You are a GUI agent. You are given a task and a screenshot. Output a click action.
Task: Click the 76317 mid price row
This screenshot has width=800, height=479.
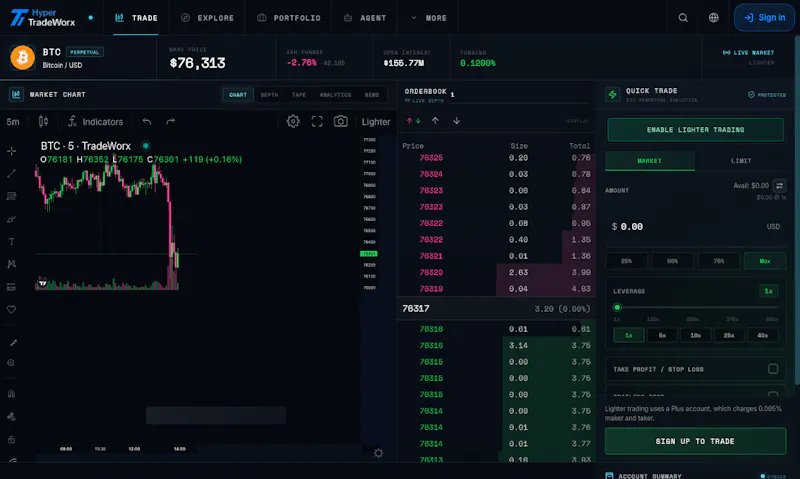point(496,309)
